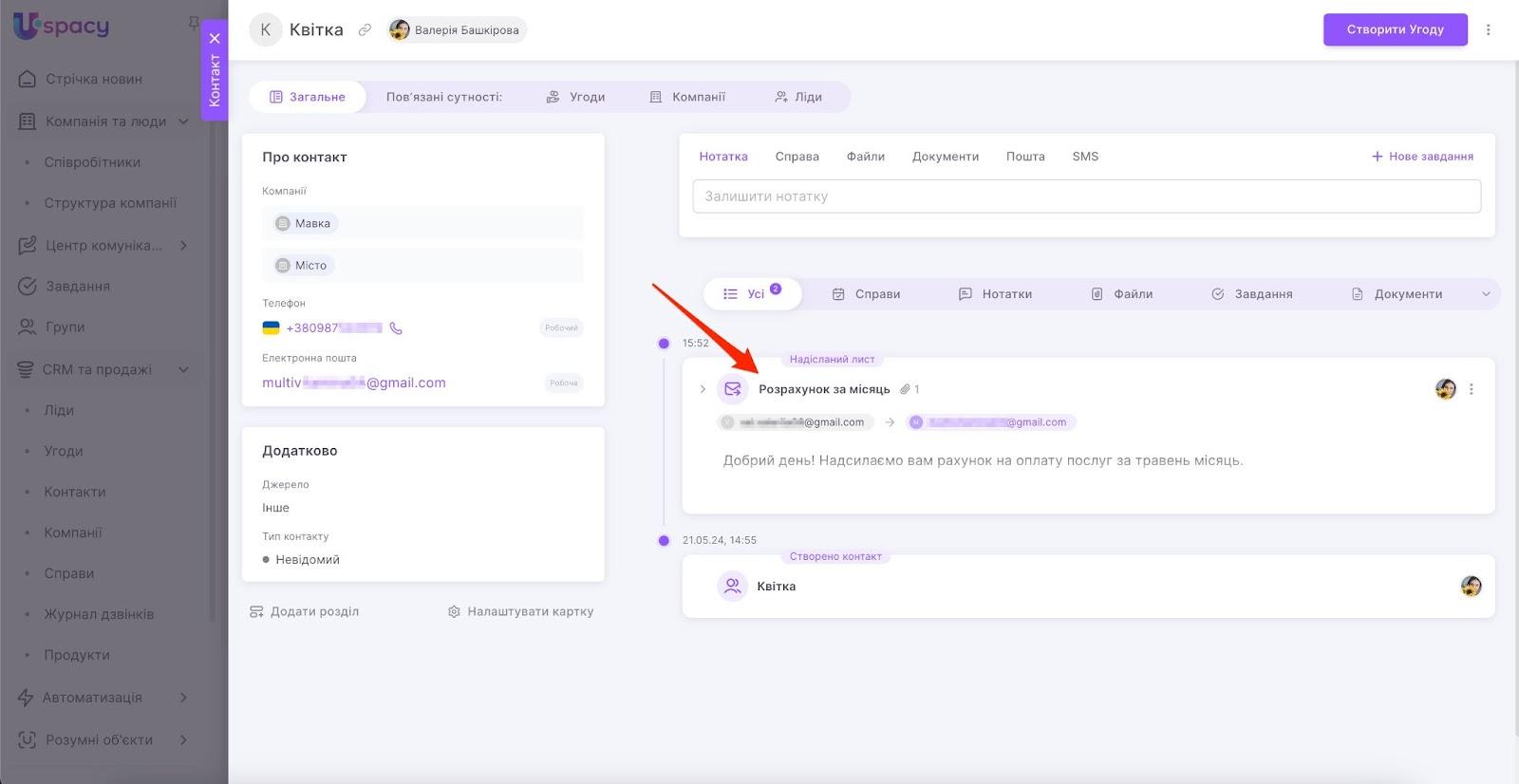This screenshot has height=784, width=1519.
Task: Switch to the related Ліди tab
Action: click(x=798, y=97)
